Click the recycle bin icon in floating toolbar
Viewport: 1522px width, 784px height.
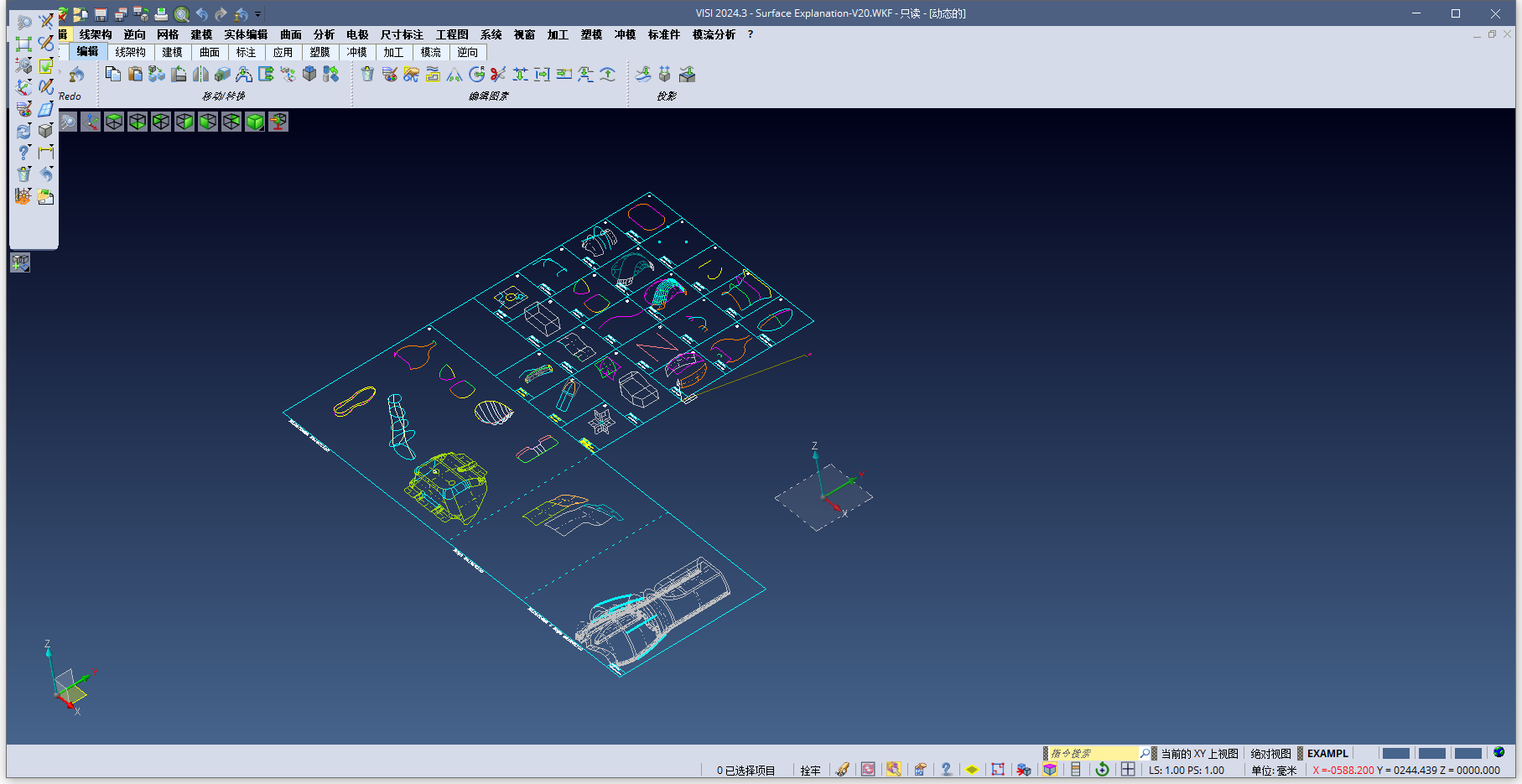(x=23, y=174)
